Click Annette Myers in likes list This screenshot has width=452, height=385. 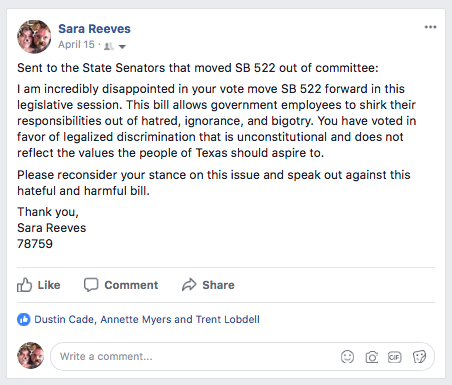click(x=136, y=319)
